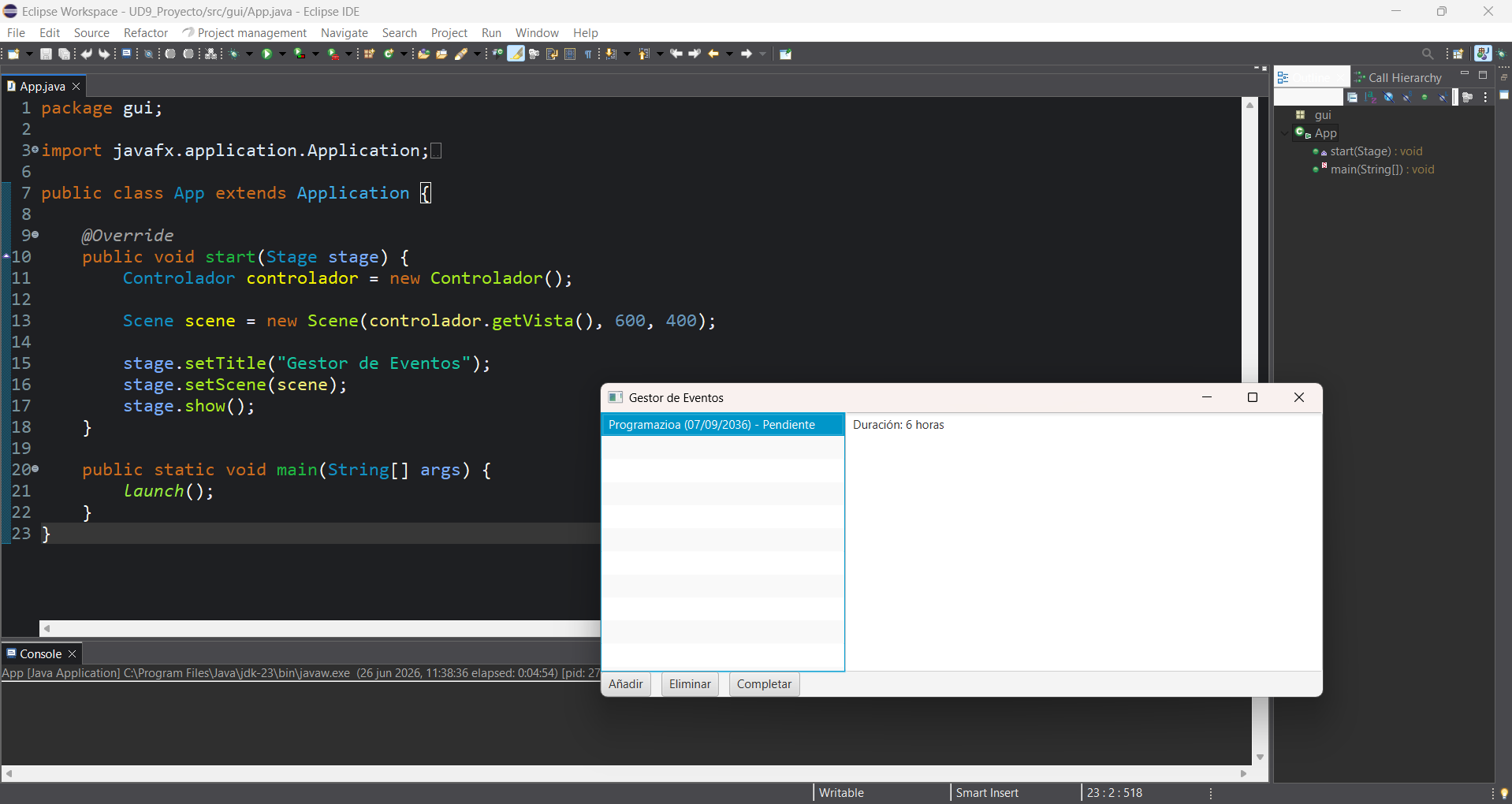Collapse the App node in Outline
This screenshot has height=804, width=1512.
[1285, 133]
